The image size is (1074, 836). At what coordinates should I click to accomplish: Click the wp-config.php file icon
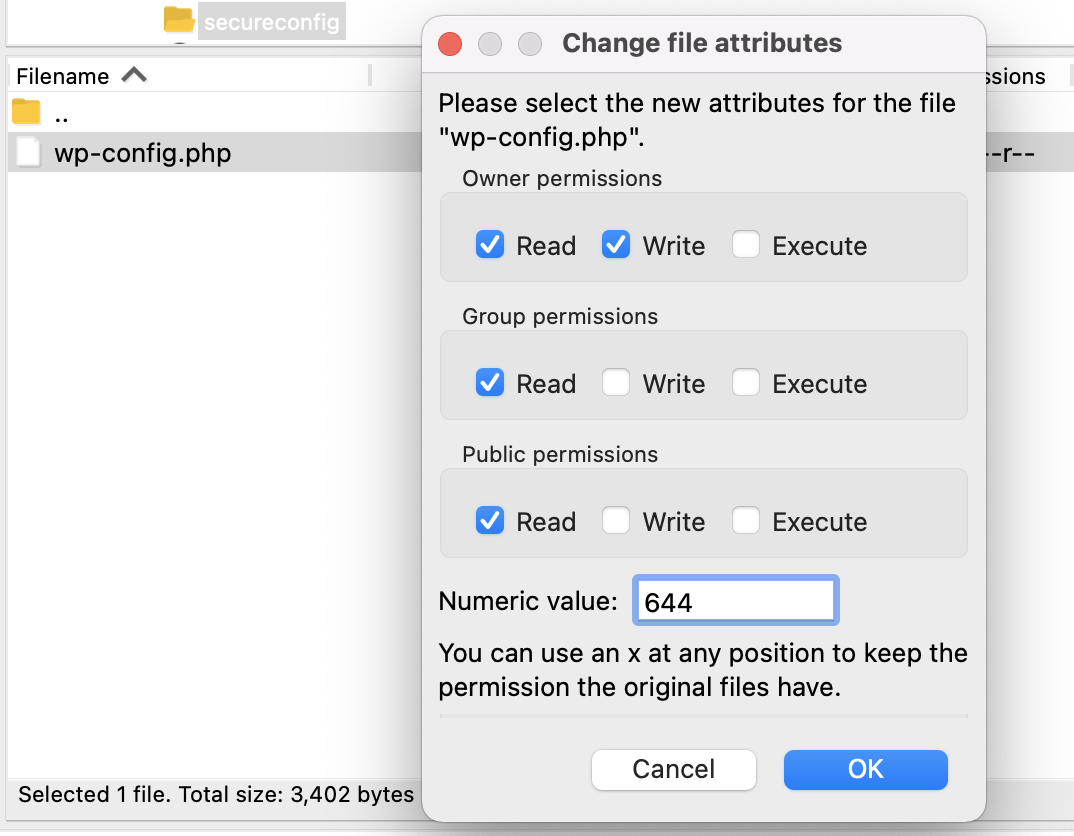tap(25, 152)
